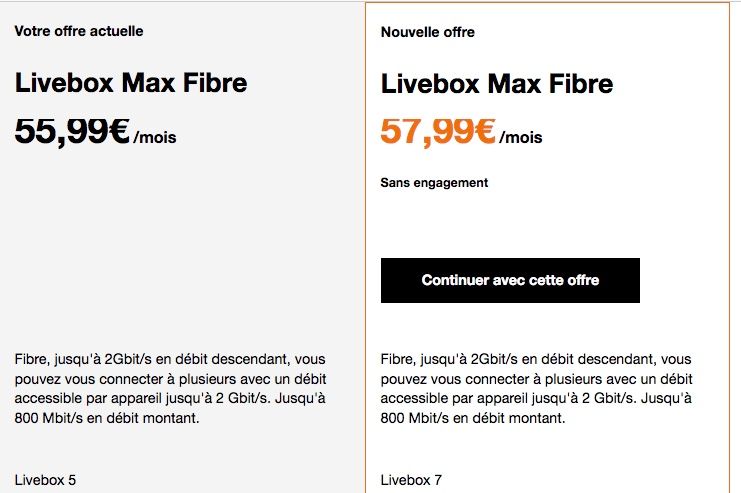Viewport: 741px width, 493px height.
Task: Click the Livebox 5 equipment label
Action: click(x=45, y=480)
